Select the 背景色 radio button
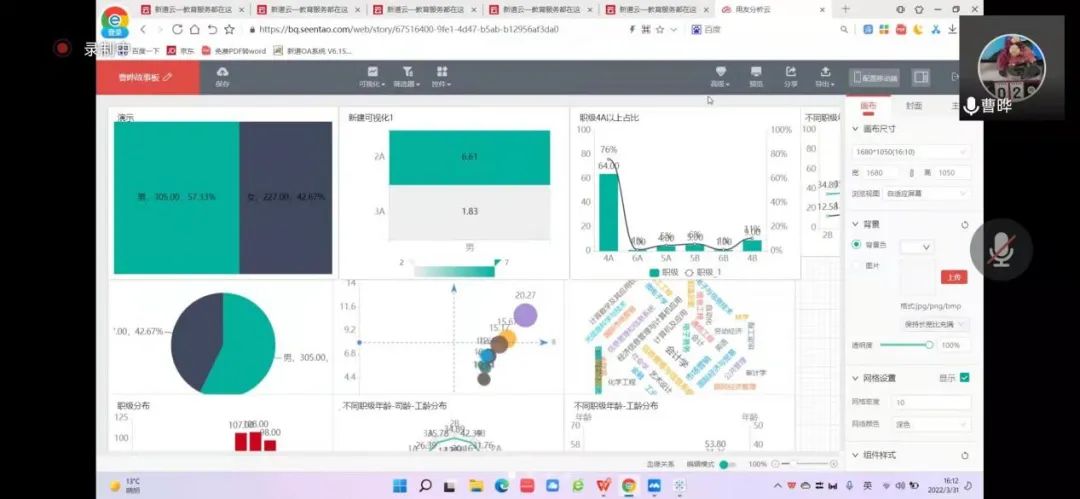Viewport: 1080px width, 499px height. (856, 245)
